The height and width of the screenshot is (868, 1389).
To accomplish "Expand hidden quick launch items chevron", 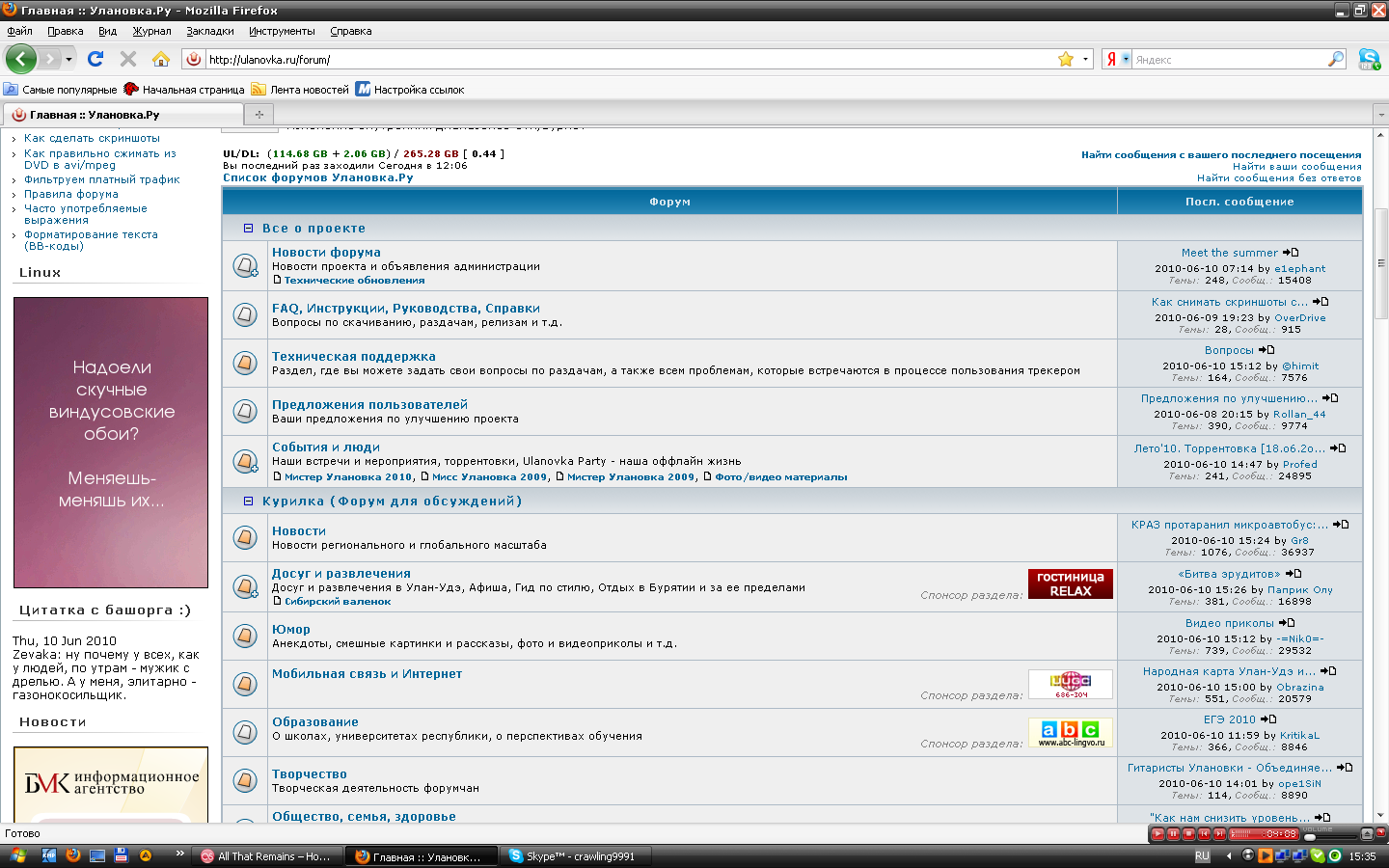I will pos(179,854).
